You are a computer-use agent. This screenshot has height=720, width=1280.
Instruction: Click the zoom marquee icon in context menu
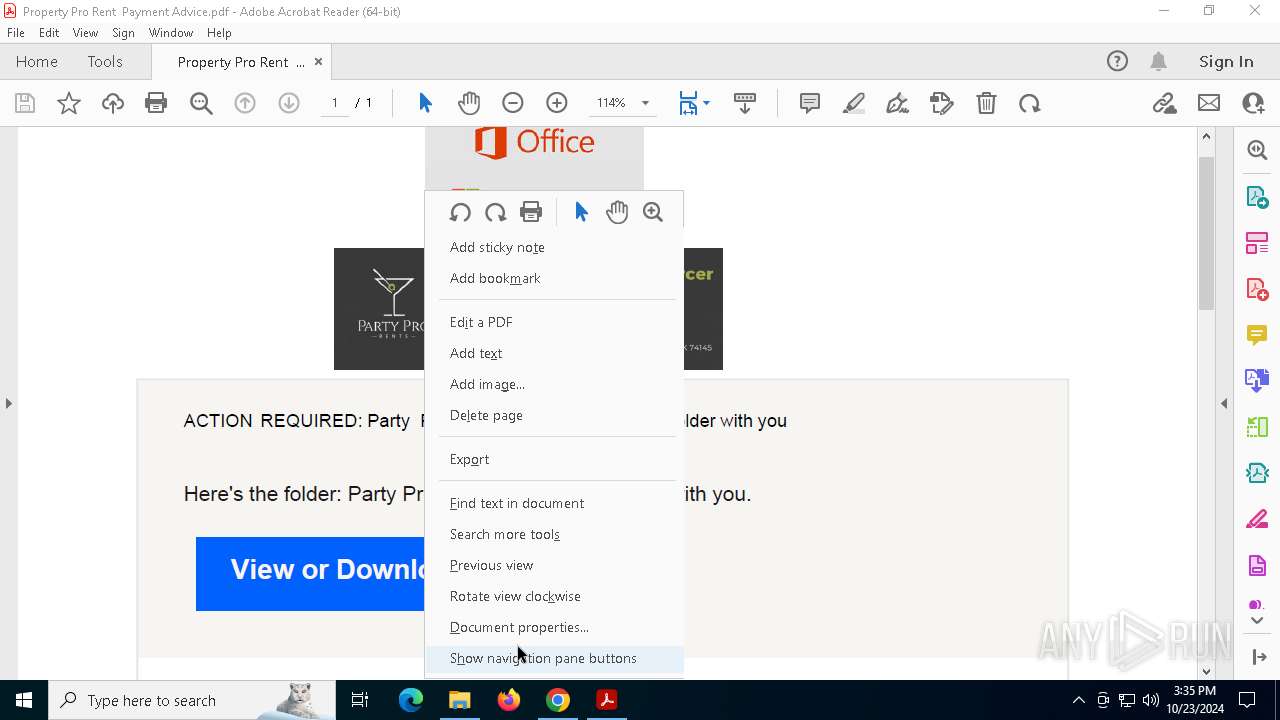pos(653,212)
